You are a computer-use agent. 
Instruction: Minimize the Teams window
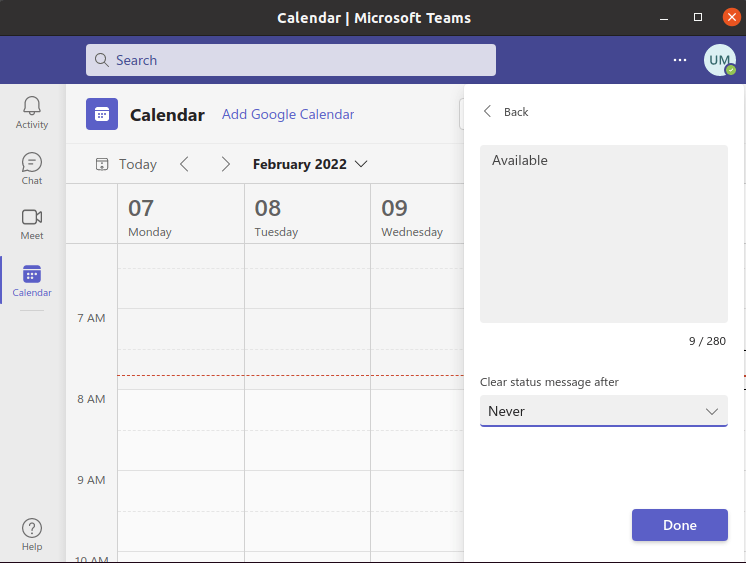coord(664,18)
